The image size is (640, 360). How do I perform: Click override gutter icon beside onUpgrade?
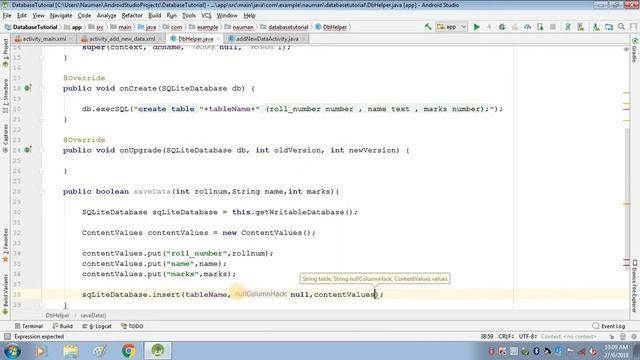tap(27, 150)
